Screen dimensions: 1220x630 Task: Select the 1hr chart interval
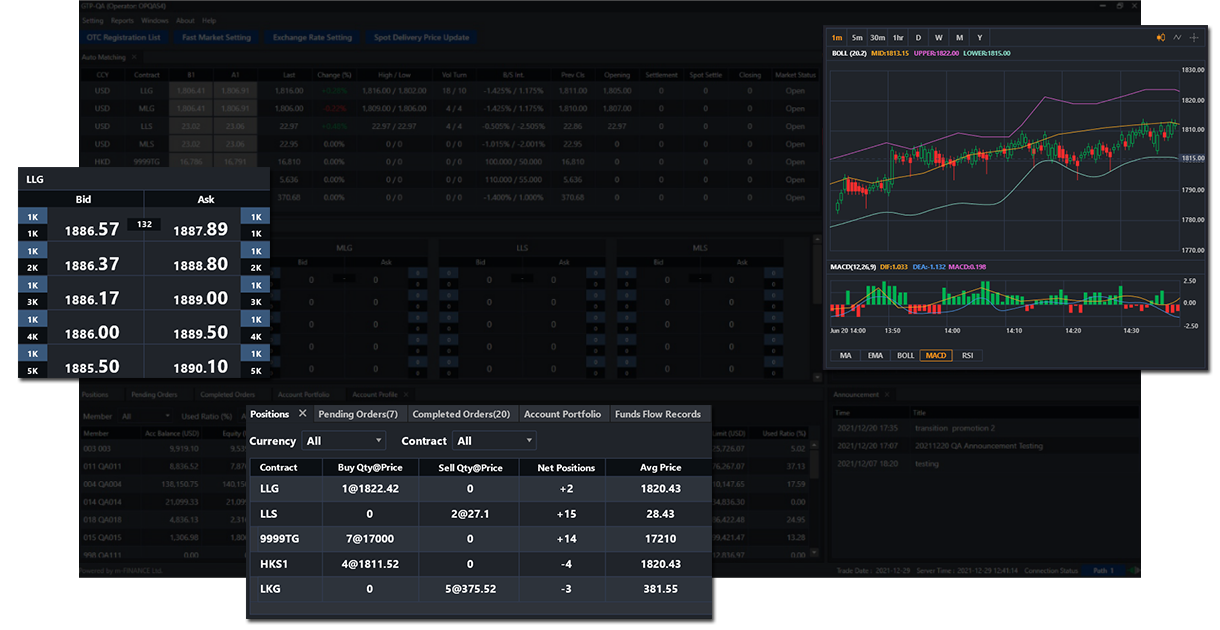tap(898, 37)
